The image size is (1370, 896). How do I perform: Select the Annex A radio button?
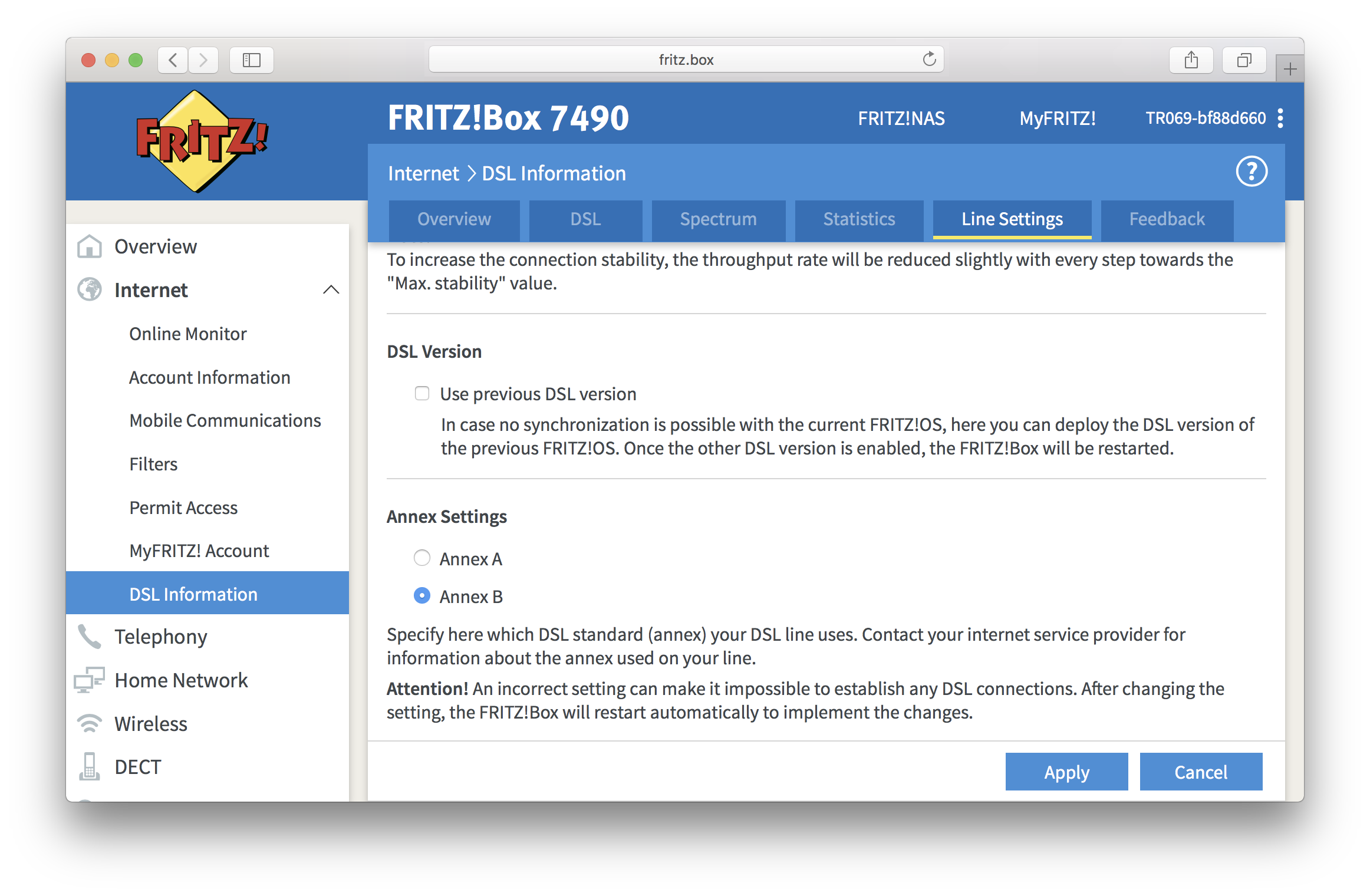pos(422,558)
